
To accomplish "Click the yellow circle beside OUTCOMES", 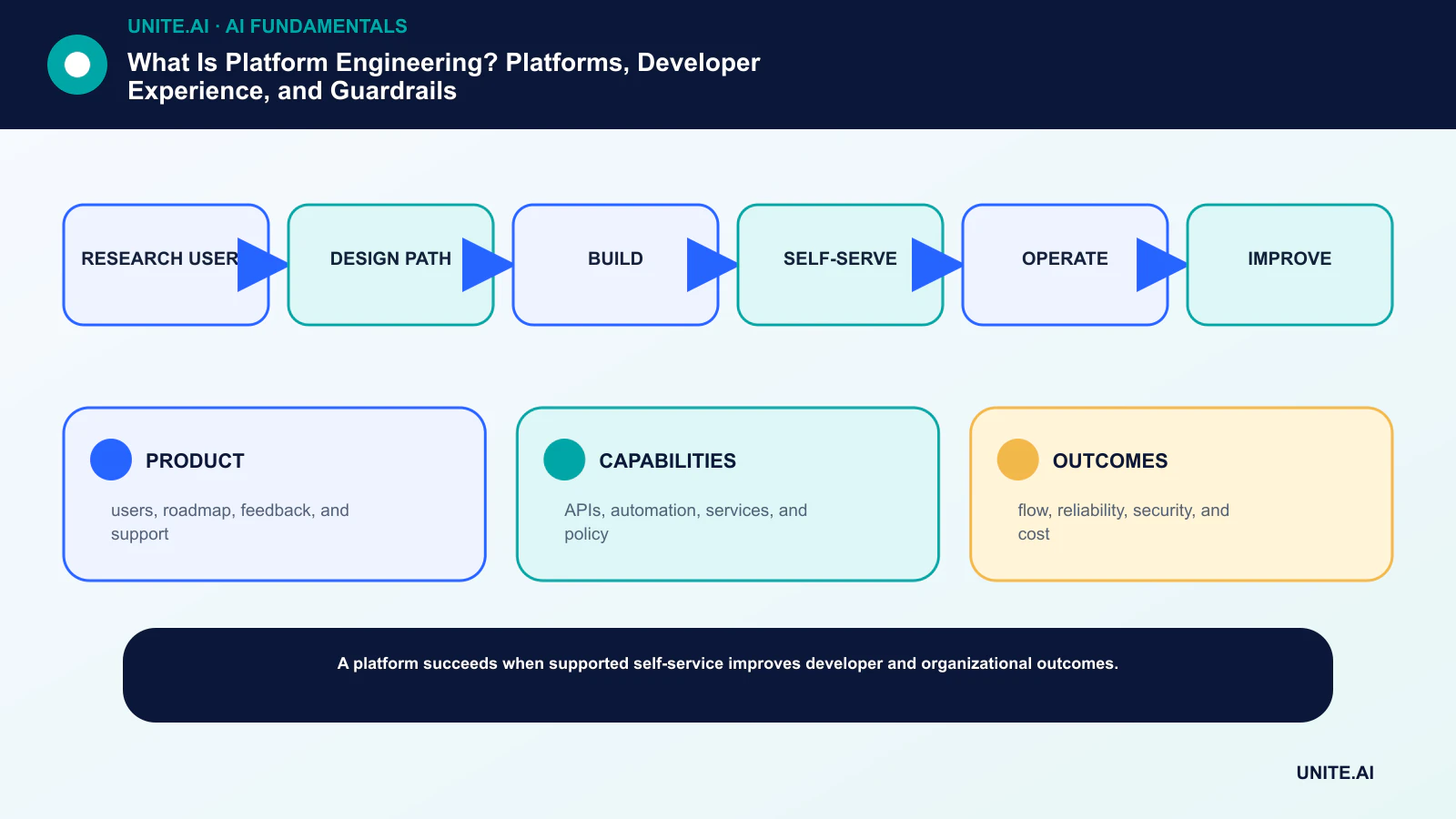I will [1017, 460].
